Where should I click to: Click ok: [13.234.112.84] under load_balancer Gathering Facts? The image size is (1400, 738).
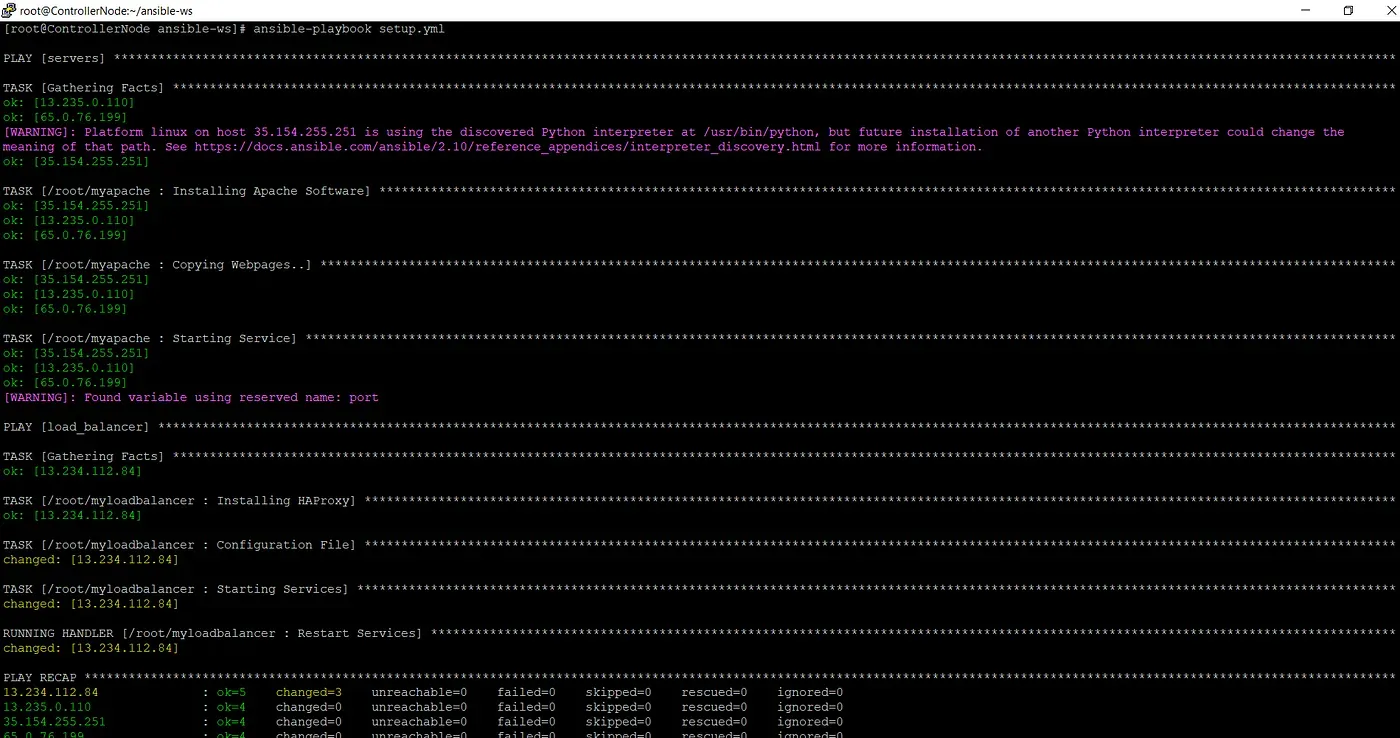click(x=72, y=471)
